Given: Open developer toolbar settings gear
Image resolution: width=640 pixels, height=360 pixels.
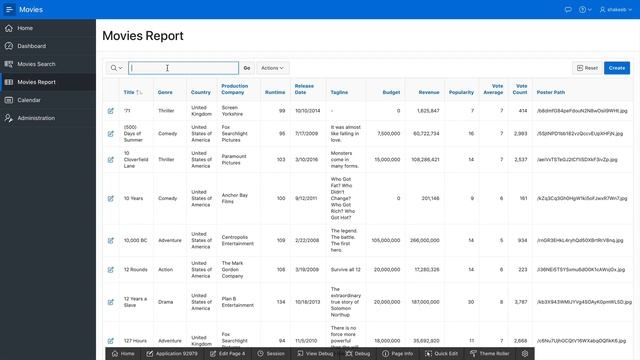Looking at the screenshot, I should pos(525,353).
